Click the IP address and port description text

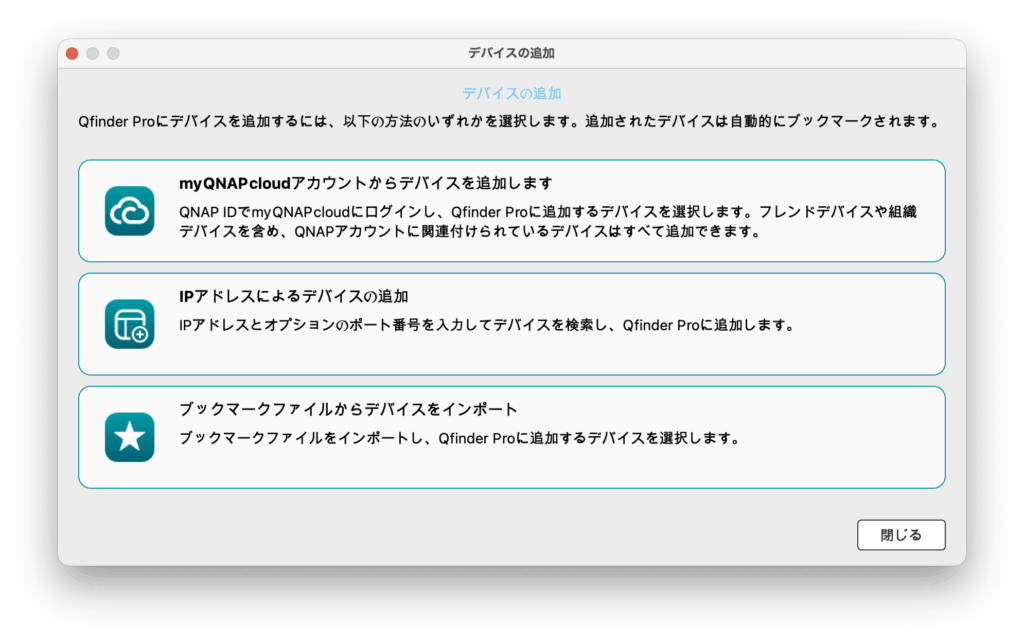(485, 325)
